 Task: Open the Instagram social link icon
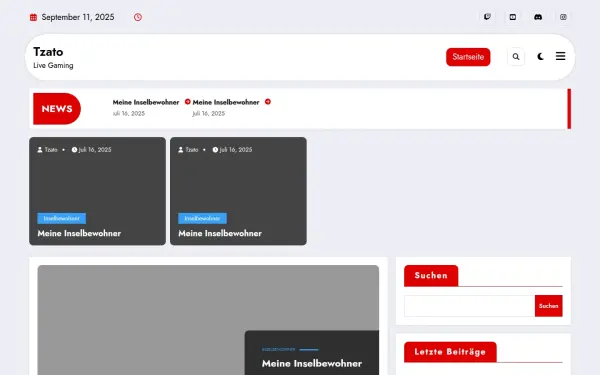[563, 17]
